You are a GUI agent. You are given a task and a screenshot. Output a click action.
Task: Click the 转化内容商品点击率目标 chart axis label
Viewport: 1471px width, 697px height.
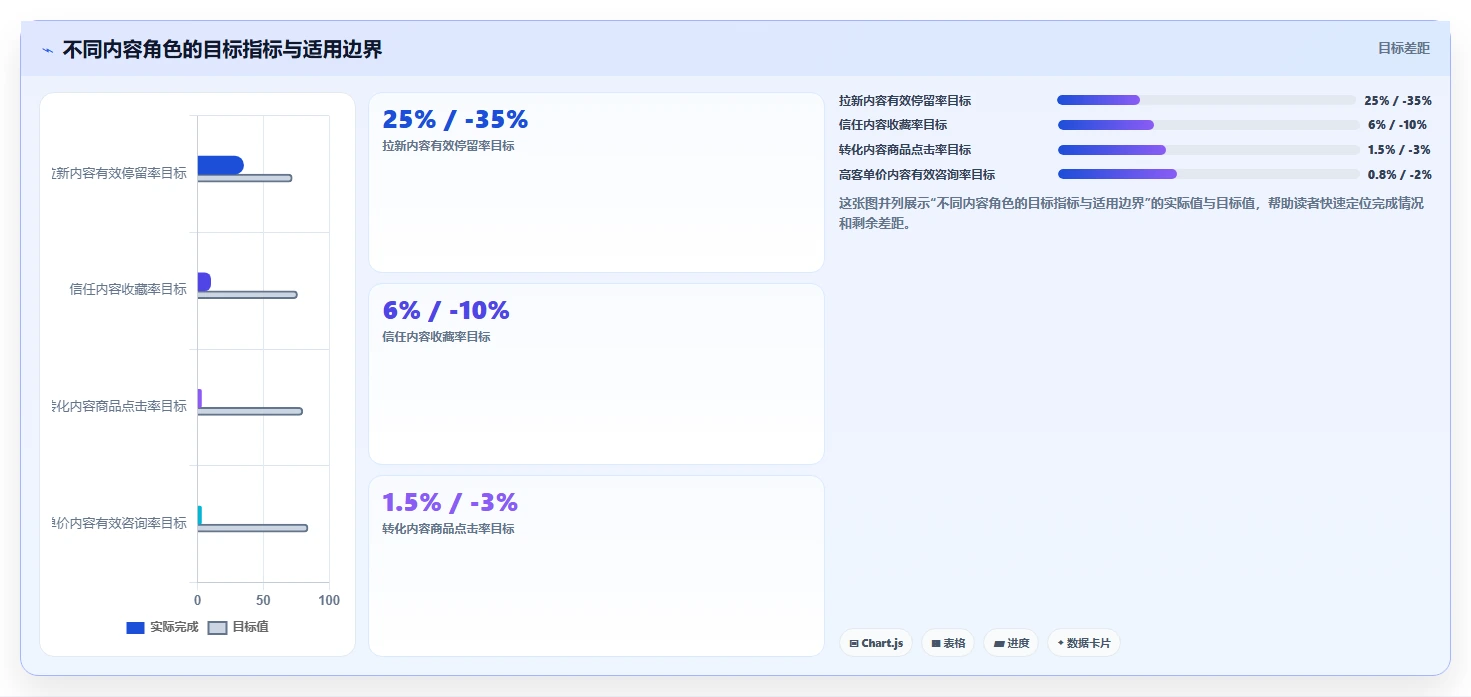coord(119,406)
